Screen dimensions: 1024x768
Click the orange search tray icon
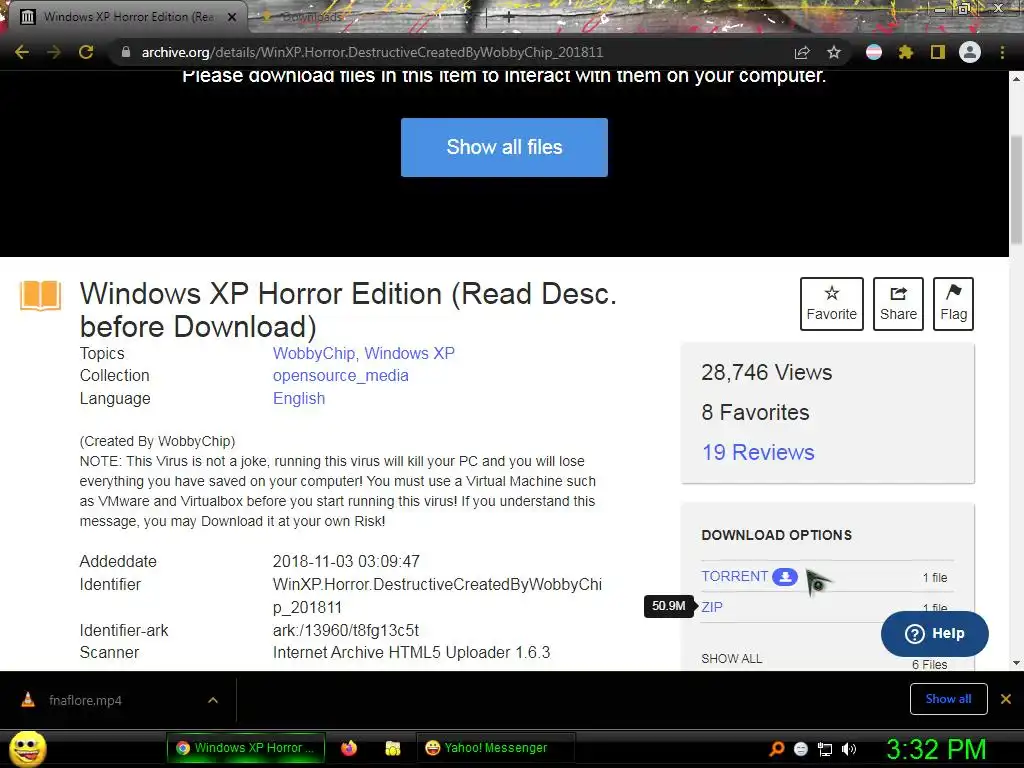point(777,749)
